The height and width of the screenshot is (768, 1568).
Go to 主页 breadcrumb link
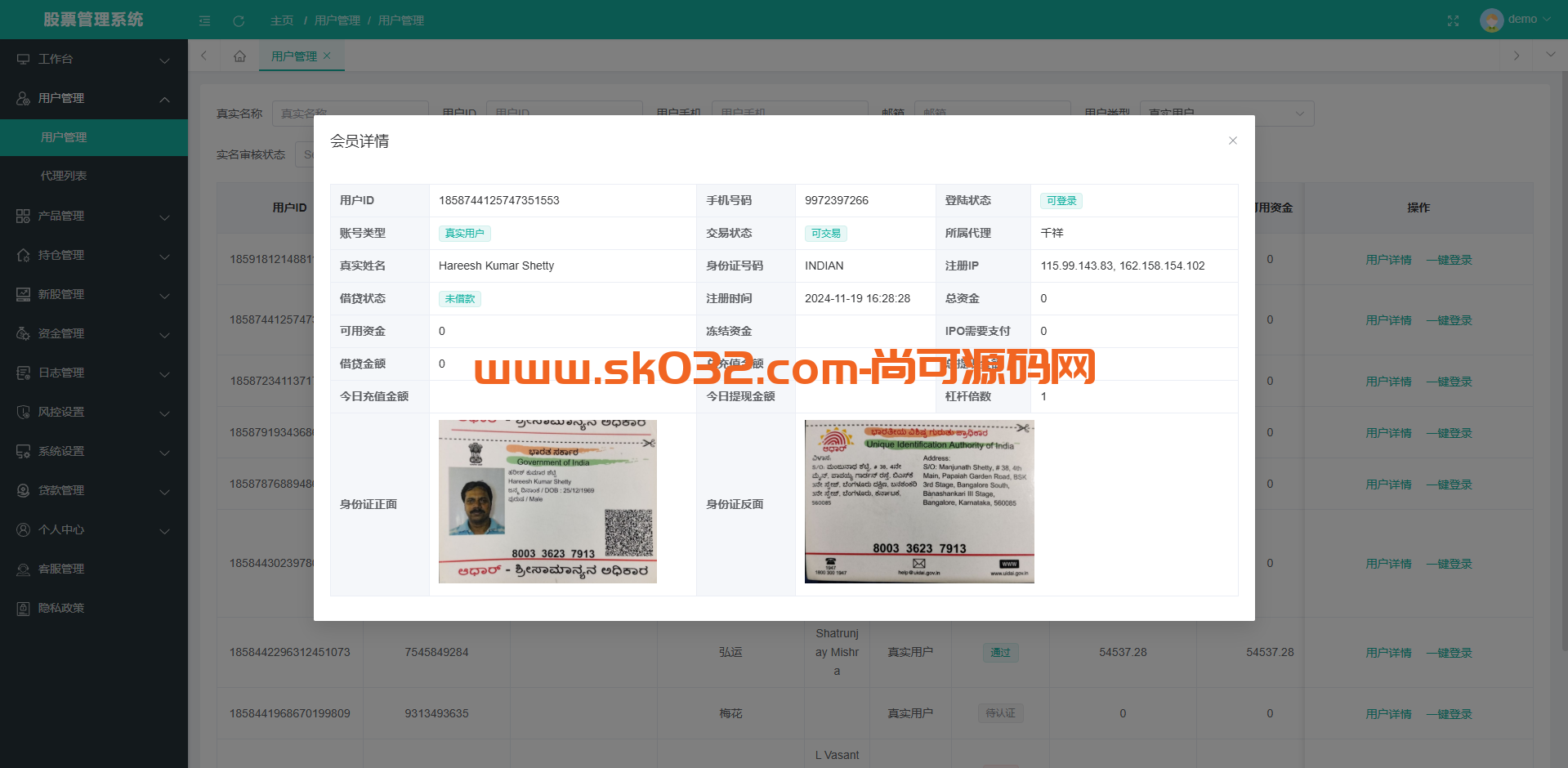click(282, 20)
